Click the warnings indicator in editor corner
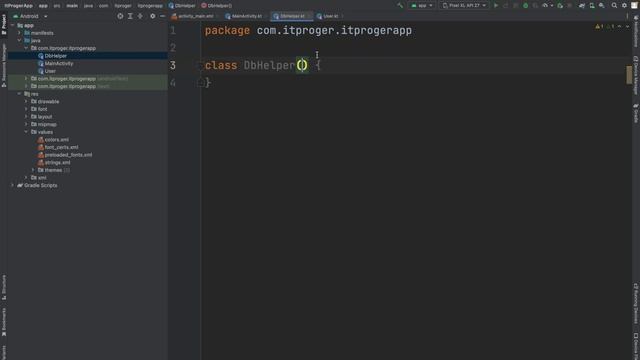 click(604, 27)
